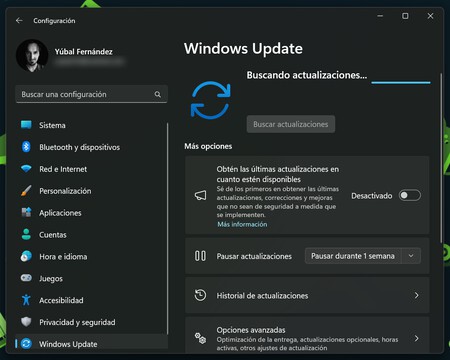This screenshot has height=360, width=450.
Task: Click the large blue sync arrows icon
Action: (x=211, y=100)
